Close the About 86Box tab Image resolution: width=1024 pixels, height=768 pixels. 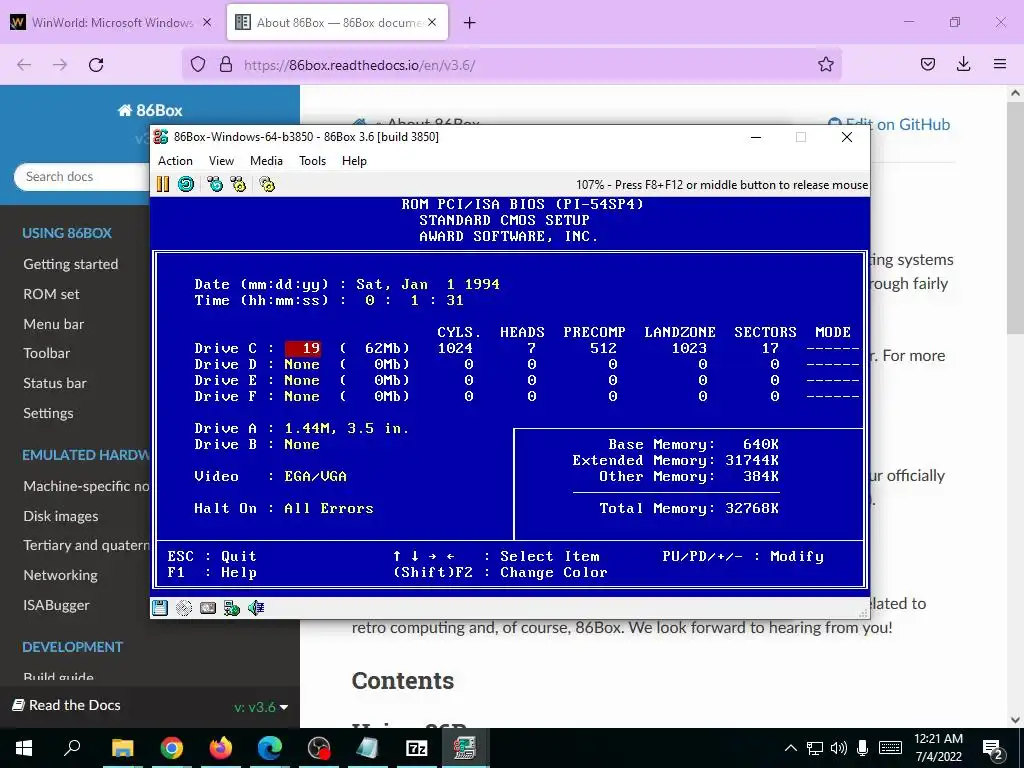tap(432, 22)
